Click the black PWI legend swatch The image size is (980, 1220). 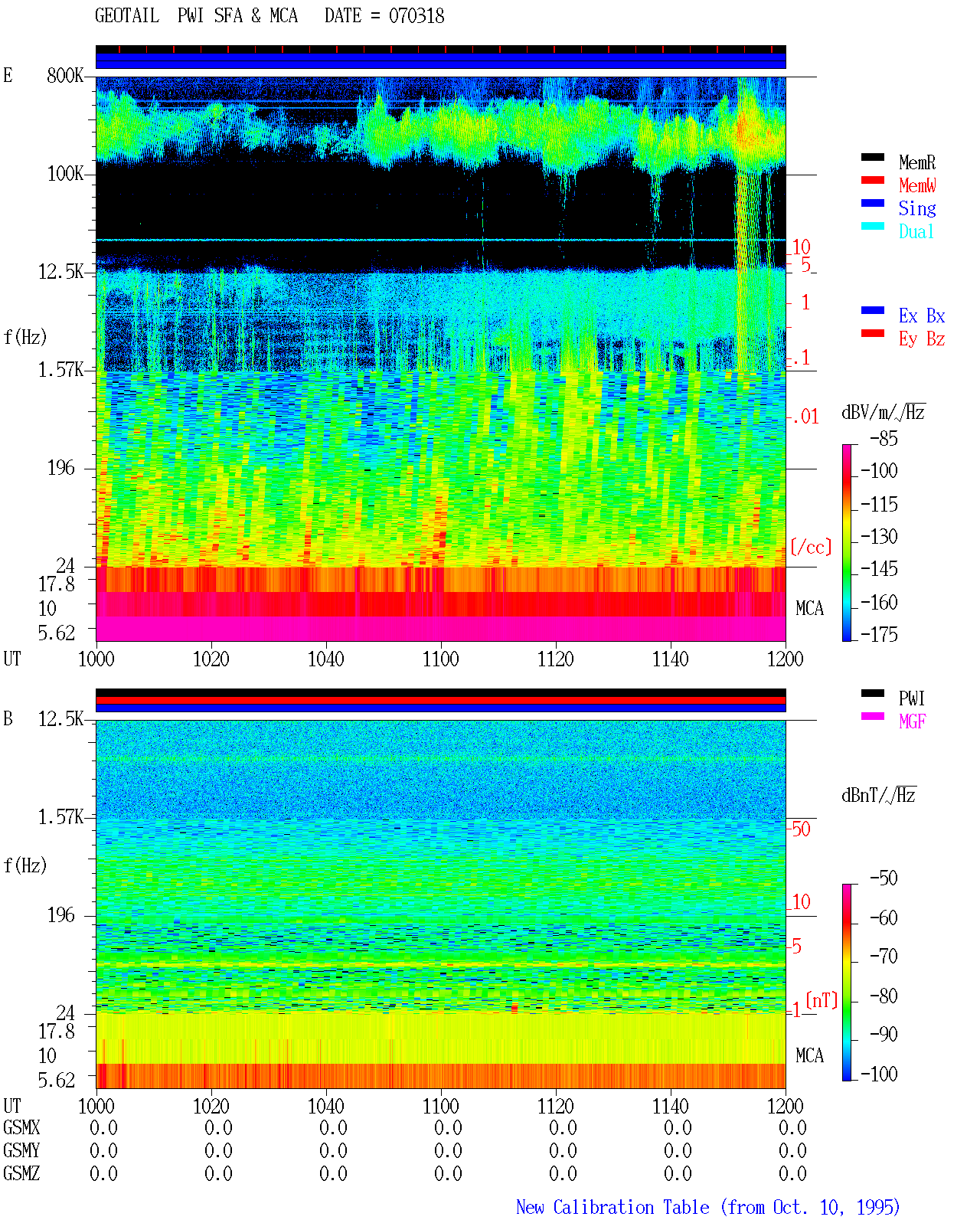tap(873, 693)
